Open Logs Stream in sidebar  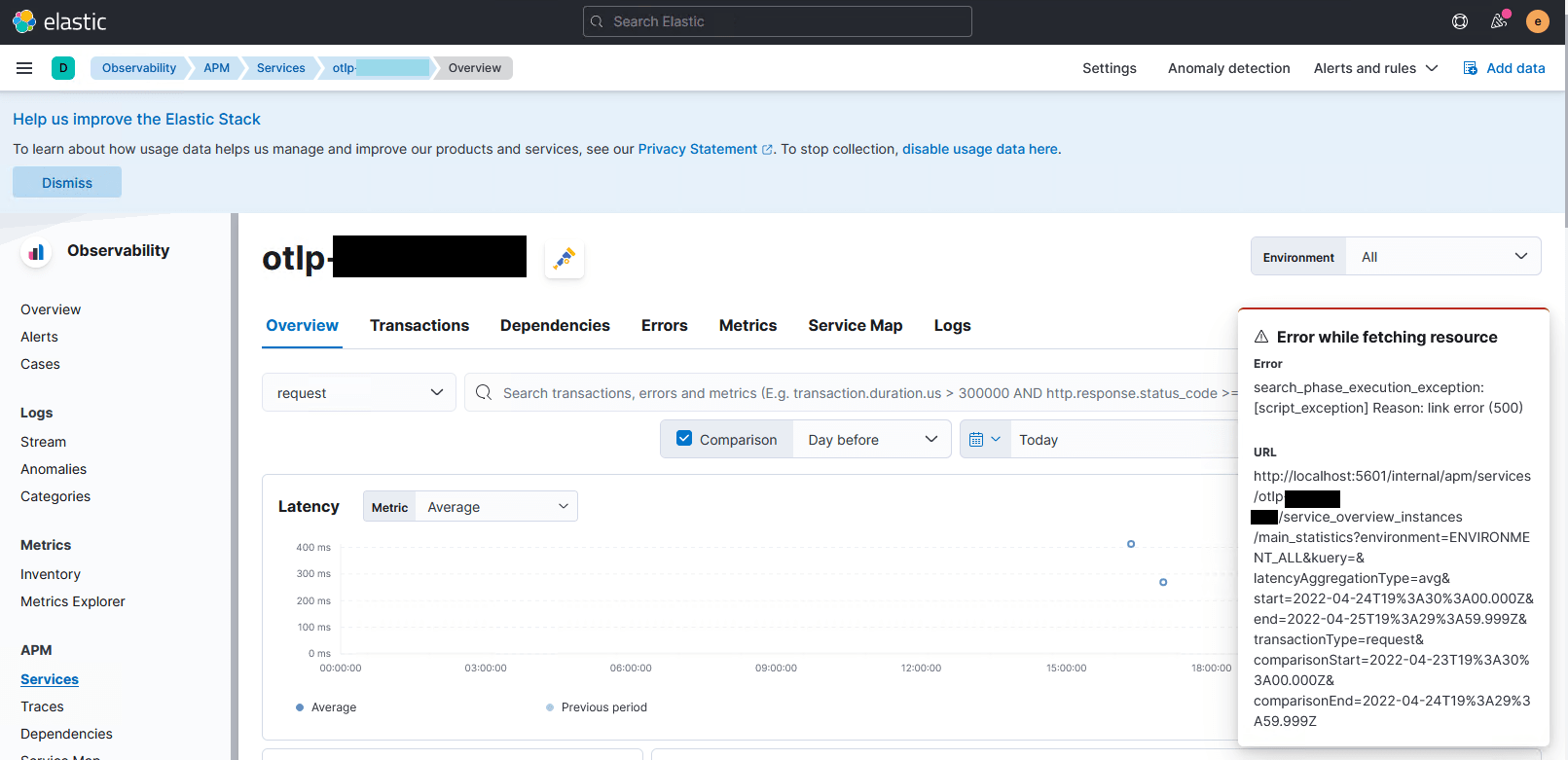click(x=43, y=442)
